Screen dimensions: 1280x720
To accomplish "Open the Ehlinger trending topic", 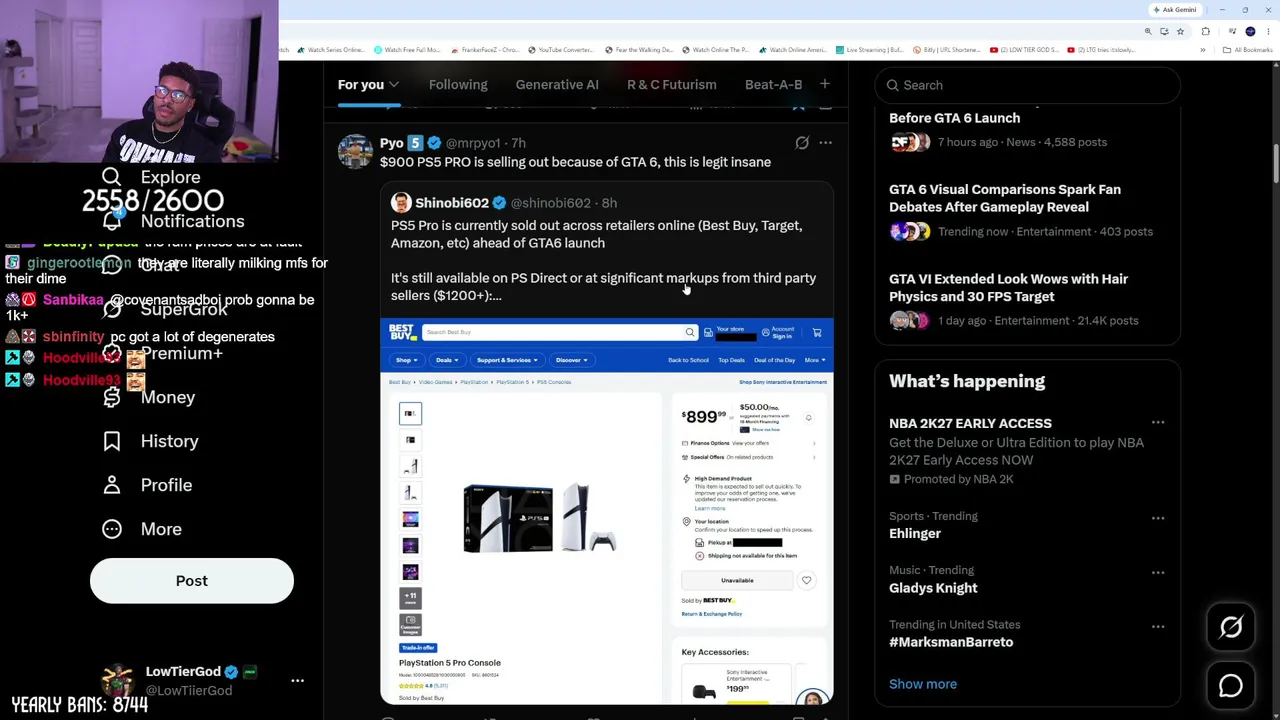I will [x=915, y=534].
